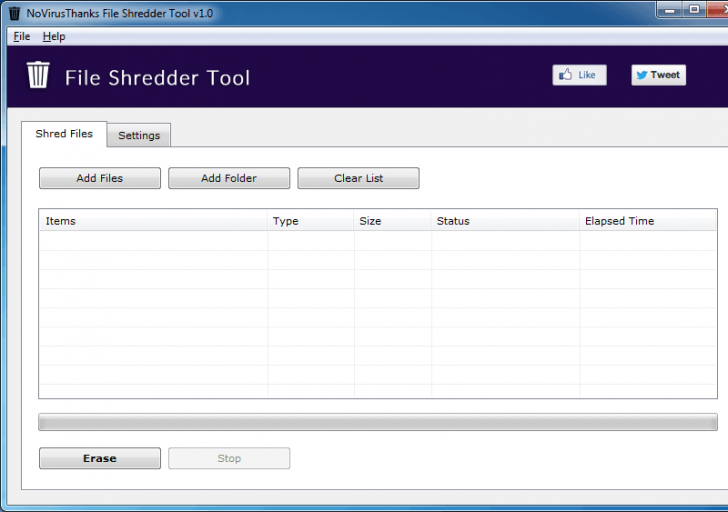Click the title bar trash can app icon

pyautogui.click(x=14, y=13)
